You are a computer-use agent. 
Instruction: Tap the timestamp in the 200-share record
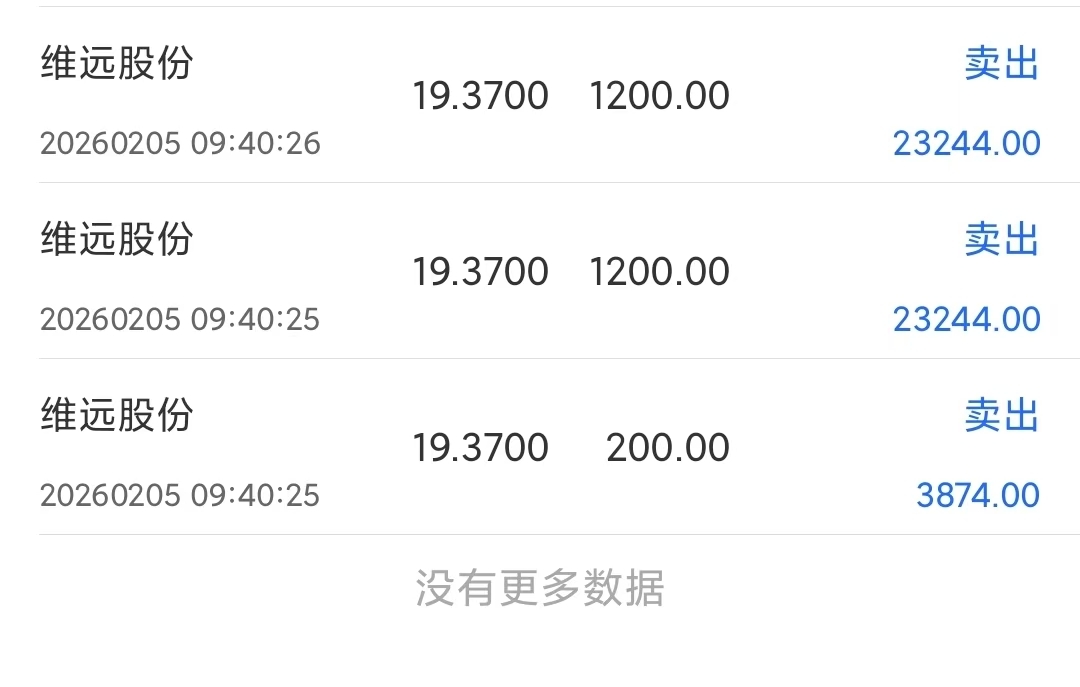tap(180, 496)
